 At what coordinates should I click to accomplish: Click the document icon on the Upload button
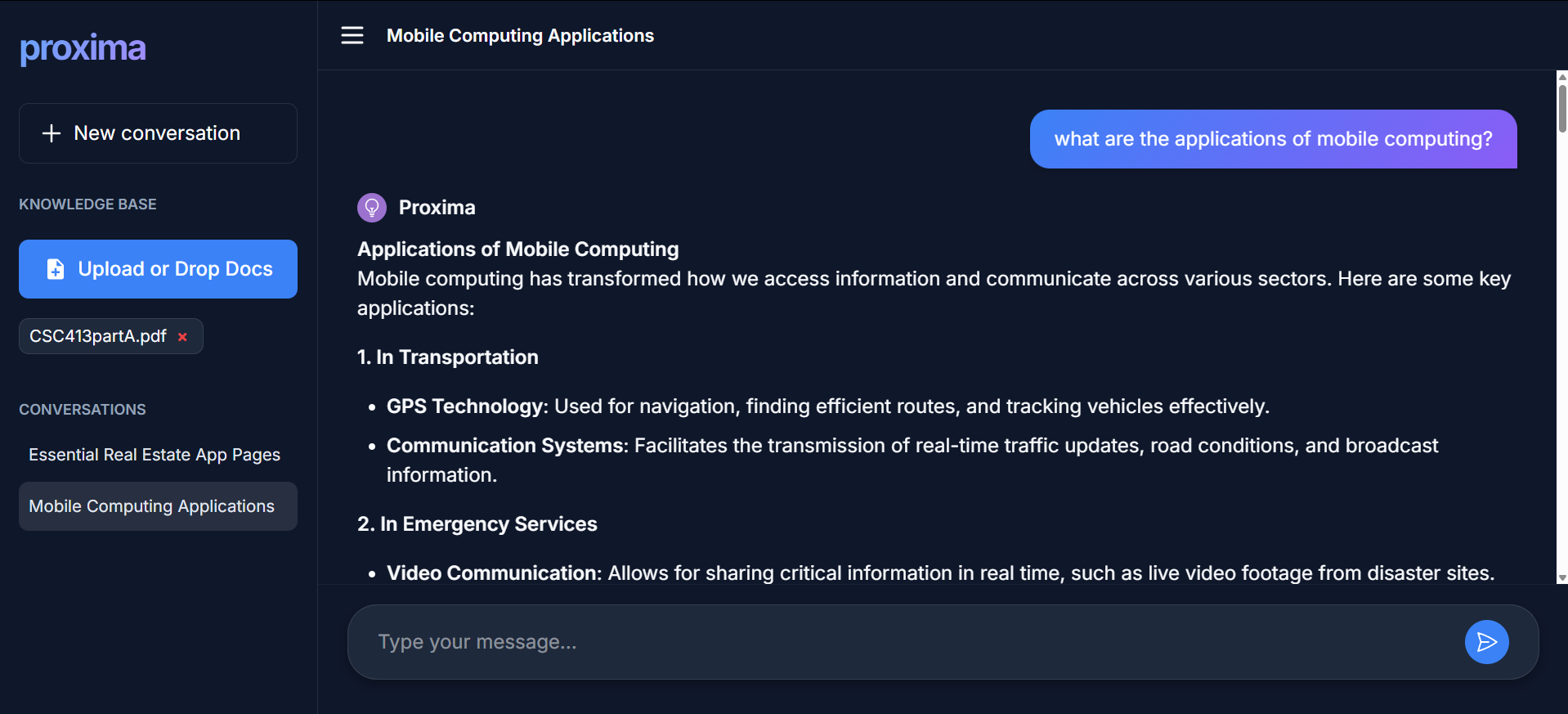click(x=56, y=269)
